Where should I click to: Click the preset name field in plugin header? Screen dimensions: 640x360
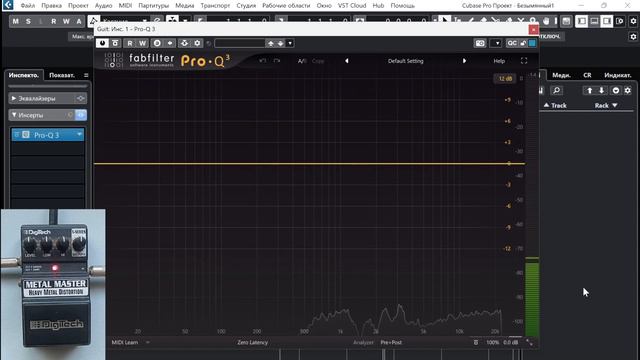[x=240, y=43]
